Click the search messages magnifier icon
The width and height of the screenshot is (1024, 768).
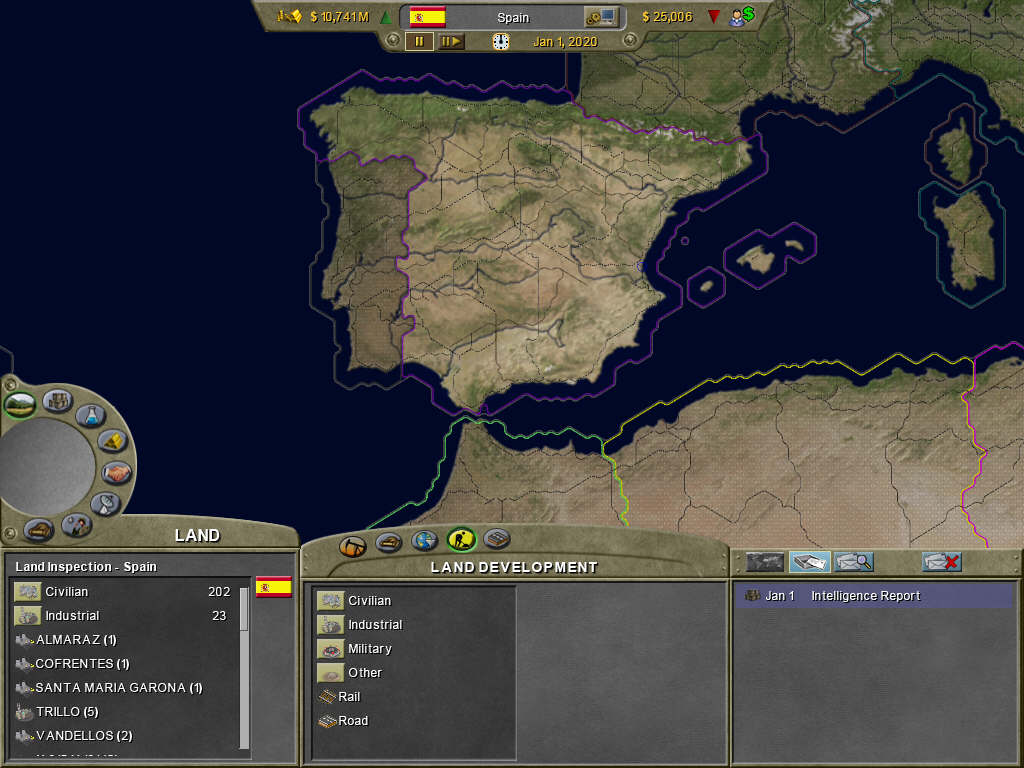pos(853,562)
